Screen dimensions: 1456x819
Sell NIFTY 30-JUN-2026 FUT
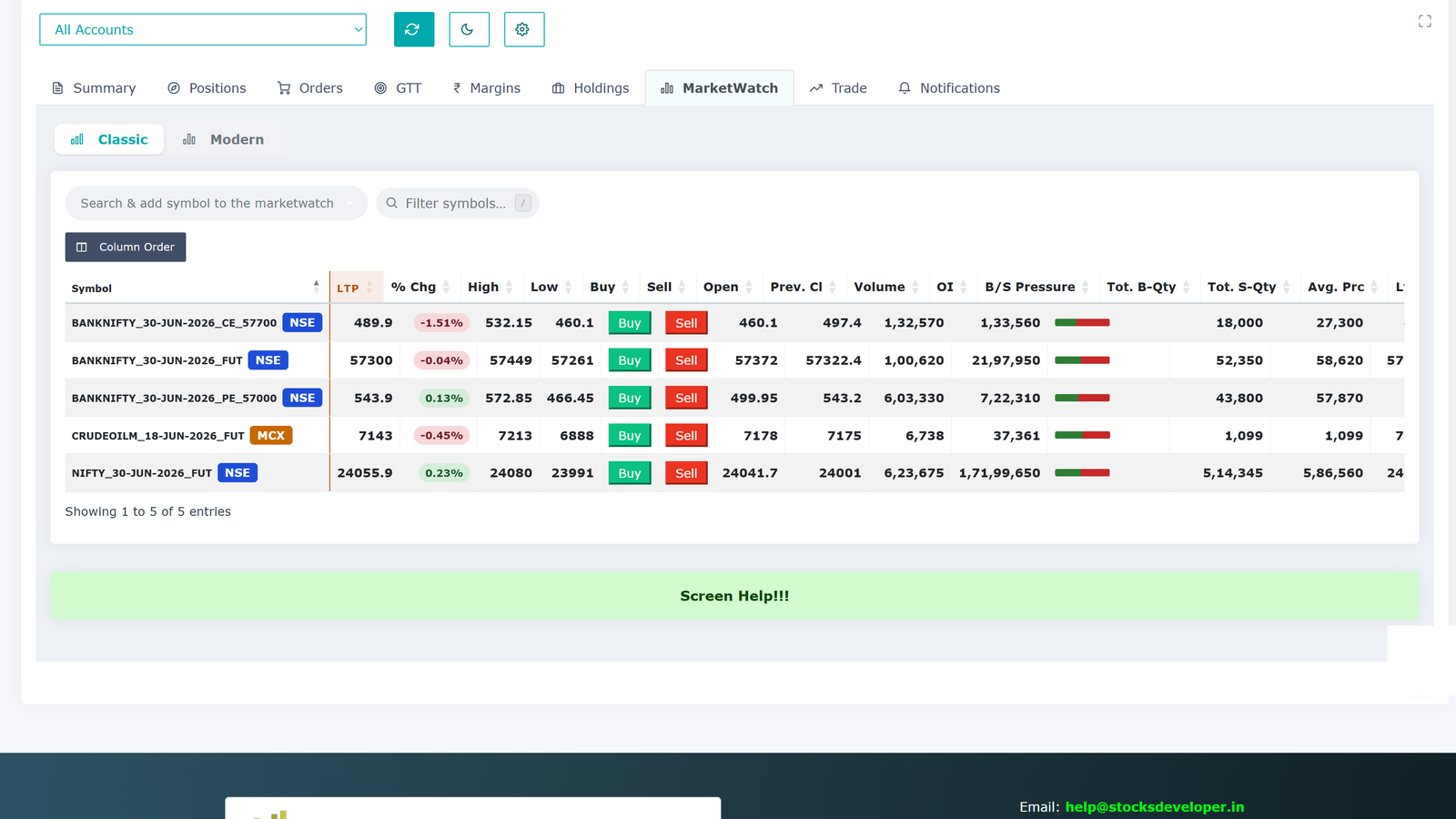[x=686, y=473]
